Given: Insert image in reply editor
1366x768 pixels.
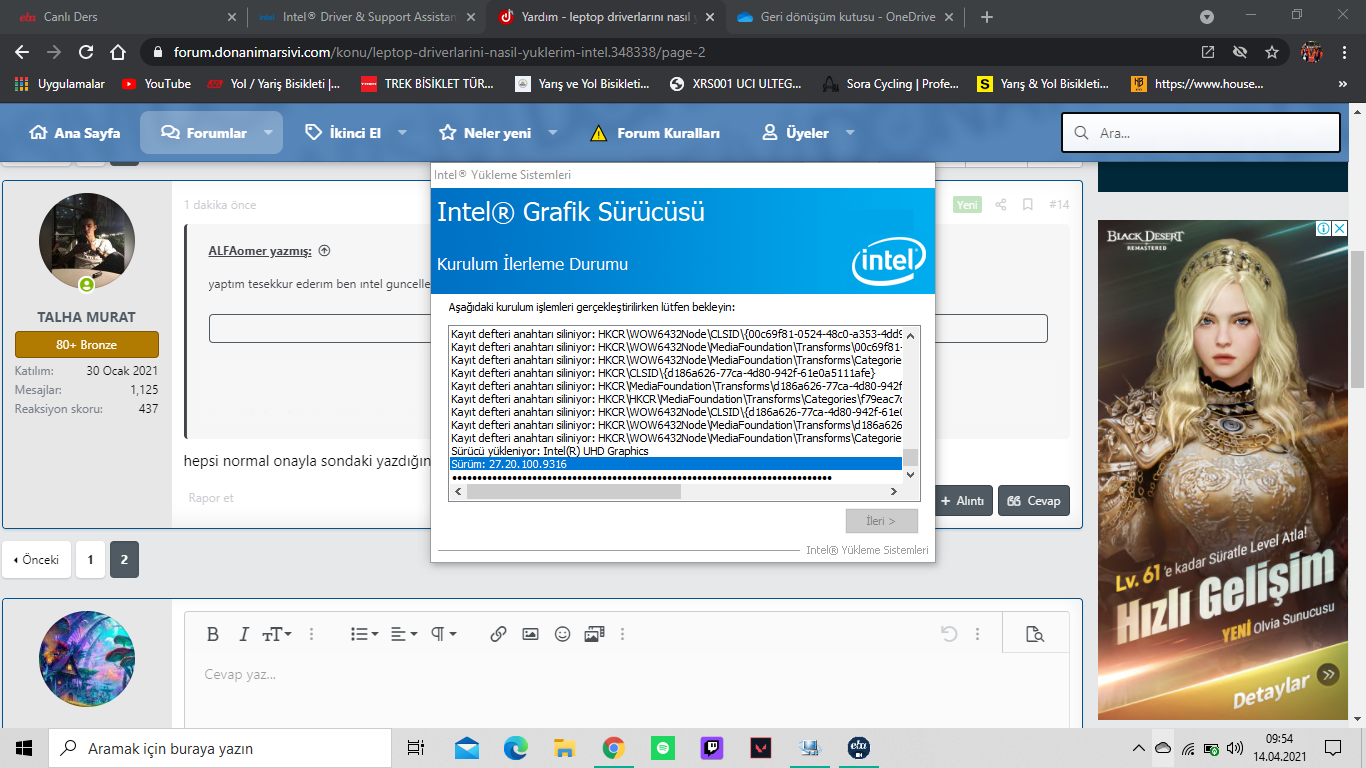Looking at the screenshot, I should click(x=530, y=634).
